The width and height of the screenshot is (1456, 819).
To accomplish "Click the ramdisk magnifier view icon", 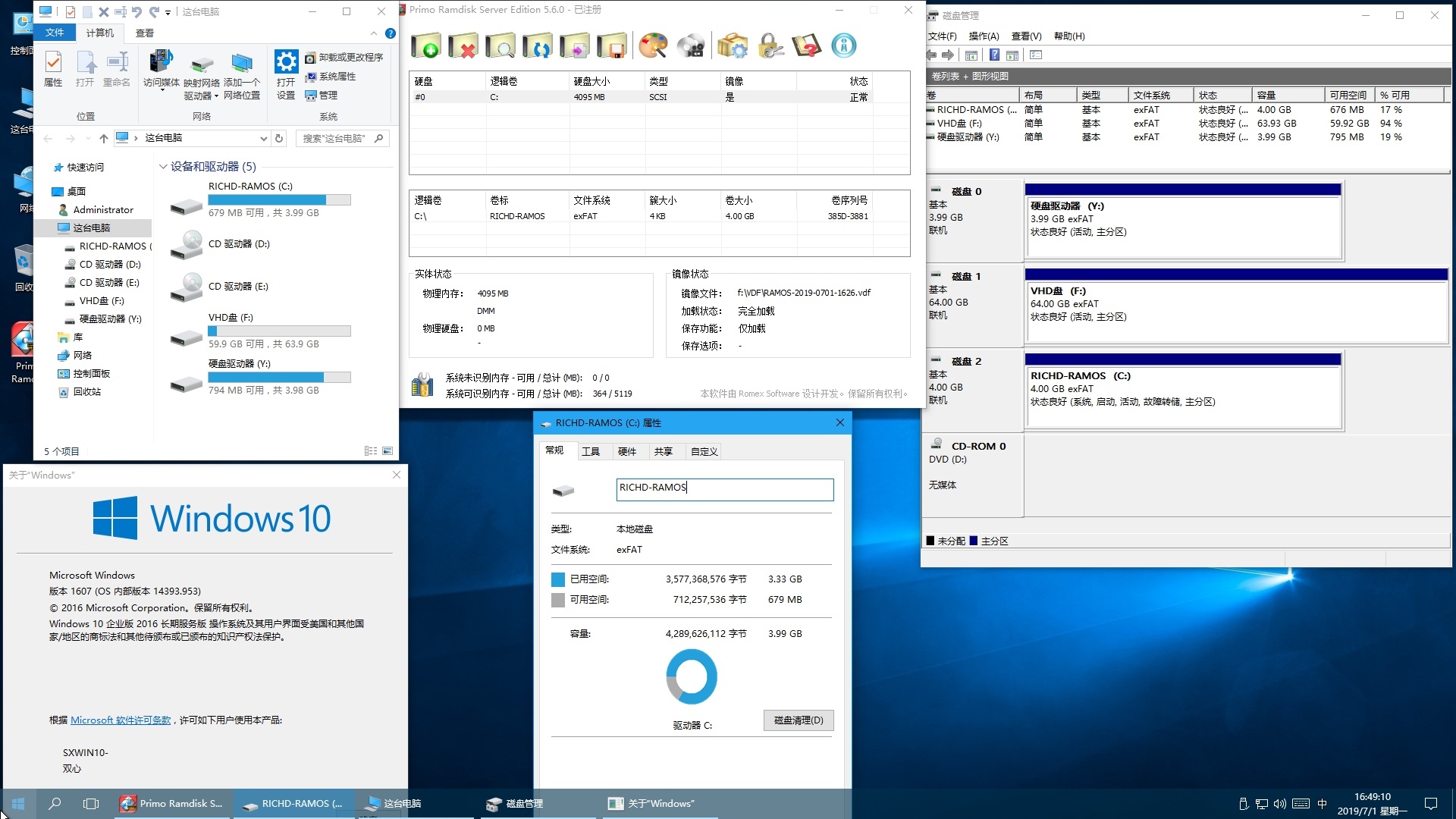I will pyautogui.click(x=500, y=45).
